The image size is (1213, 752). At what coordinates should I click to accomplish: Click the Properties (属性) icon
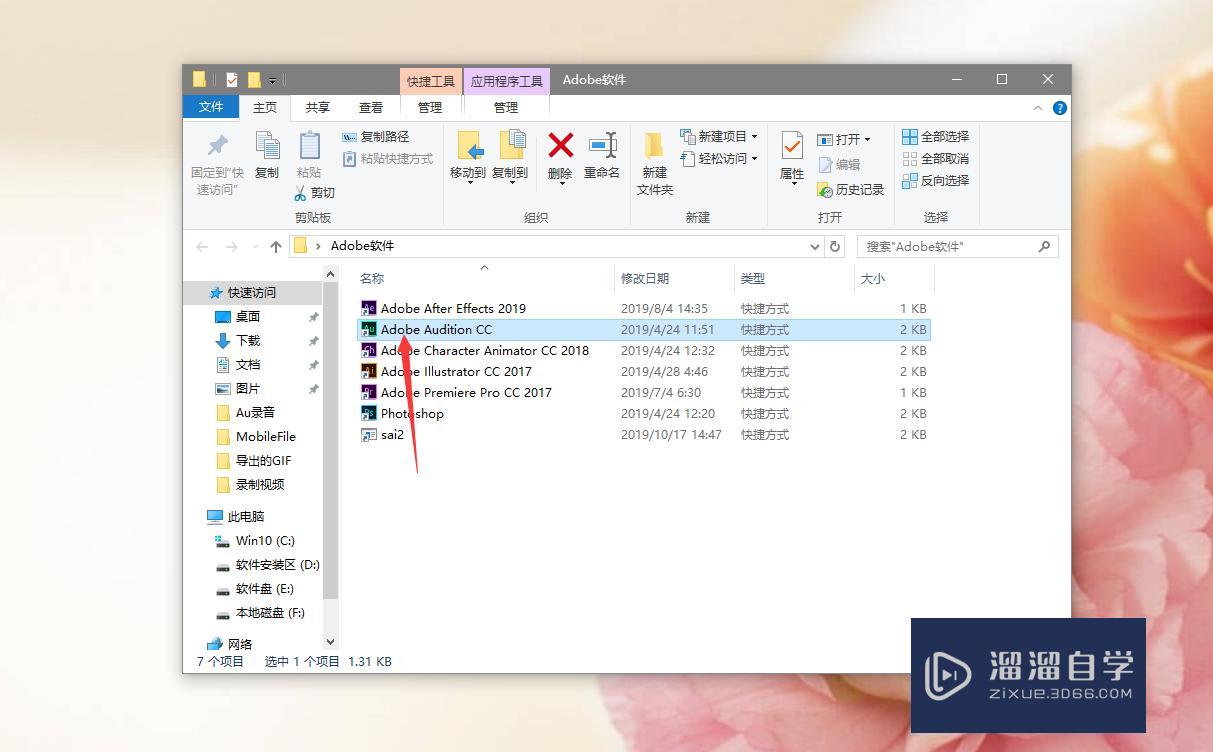(792, 147)
